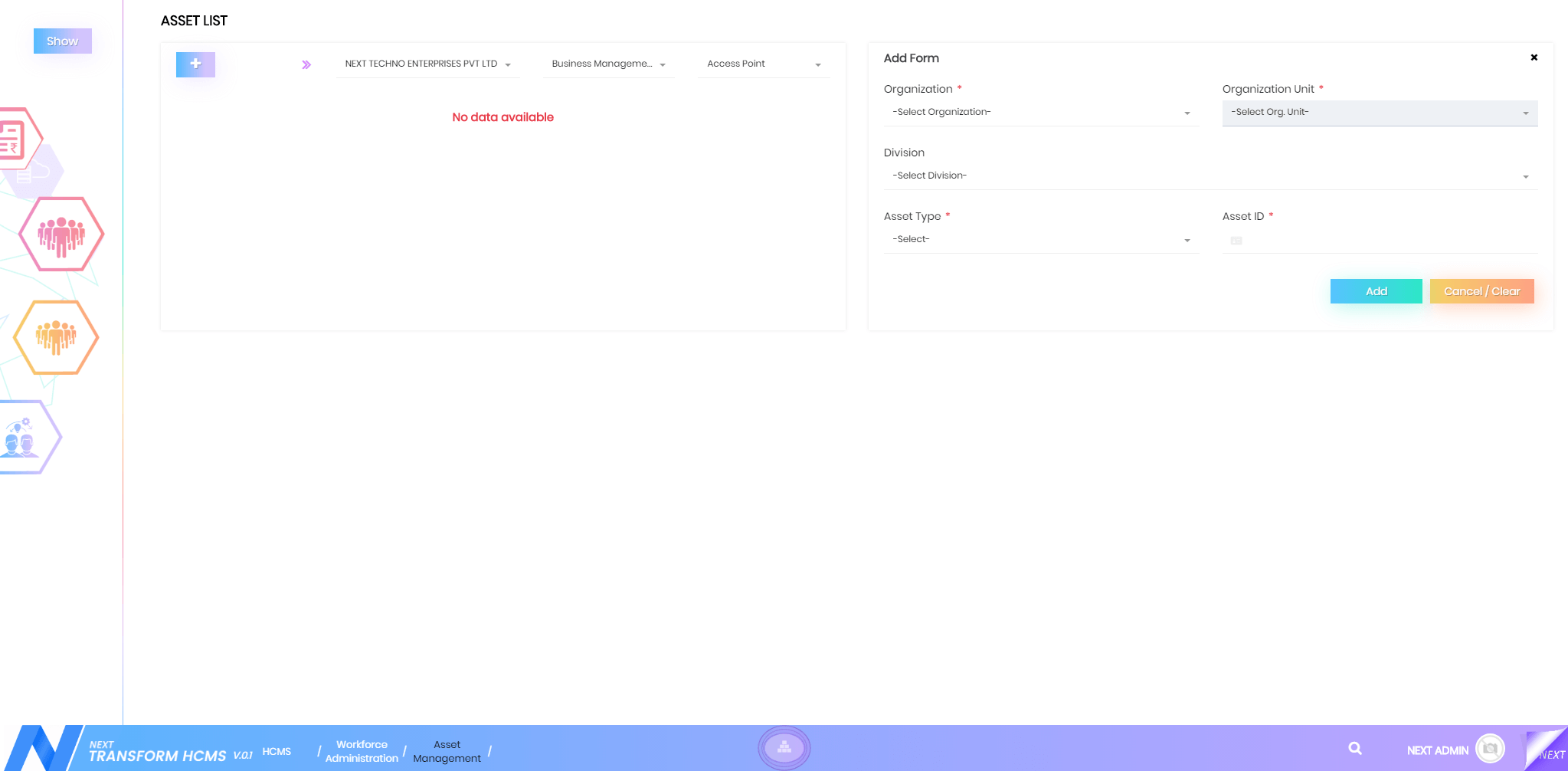
Task: Expand the NEXT TECHNO ENTERPRISES organization filter
Action: pyautogui.click(x=427, y=64)
